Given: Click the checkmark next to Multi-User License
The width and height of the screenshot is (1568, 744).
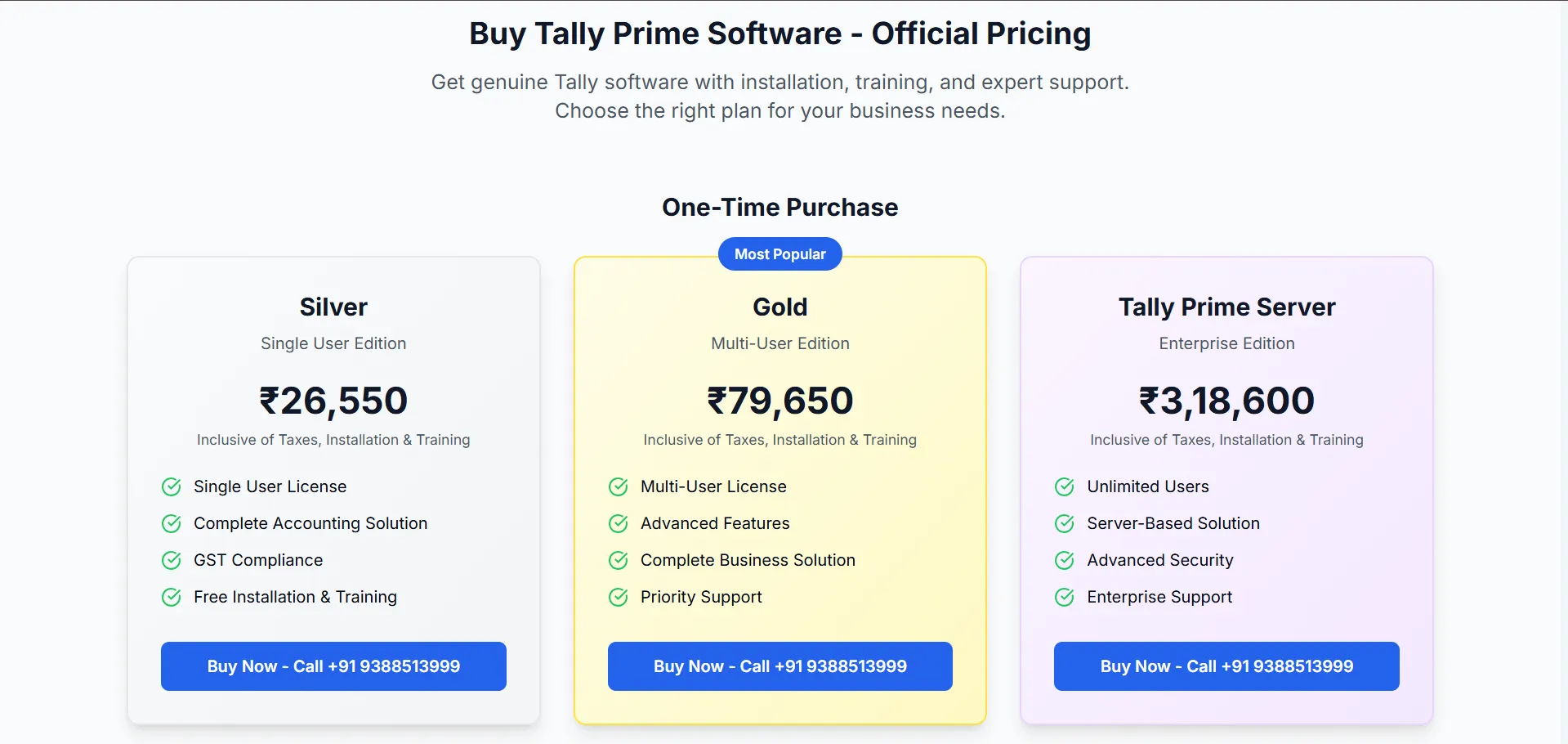Looking at the screenshot, I should (x=618, y=486).
